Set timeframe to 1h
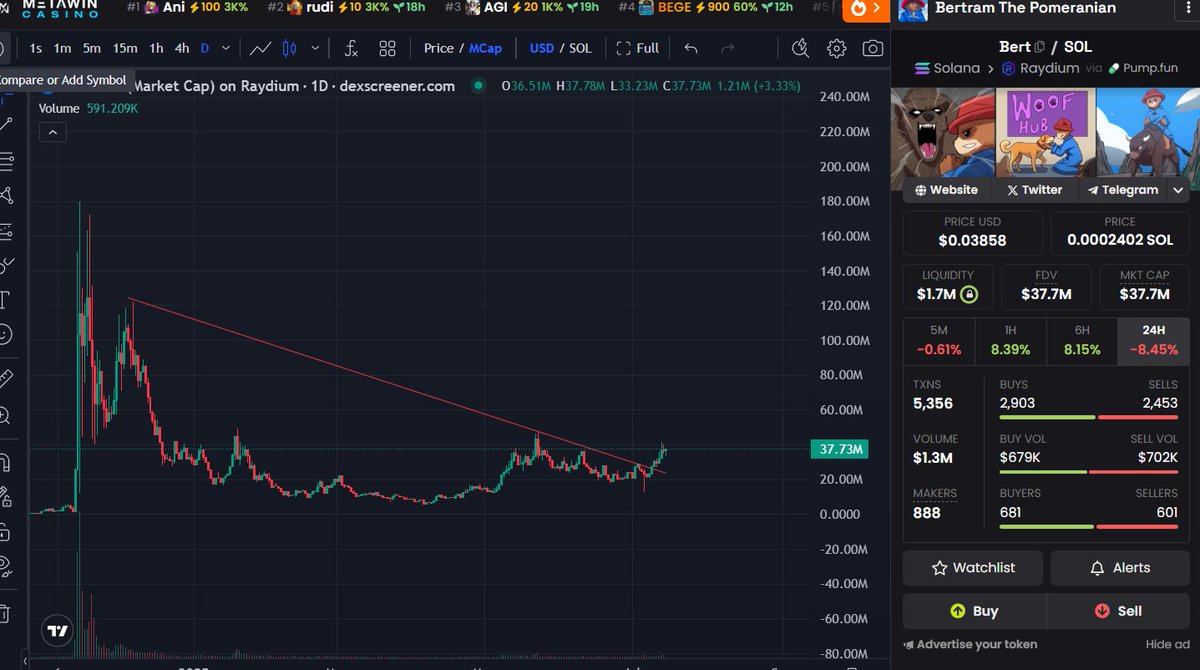Viewport: 1200px width, 670px height. (157, 48)
